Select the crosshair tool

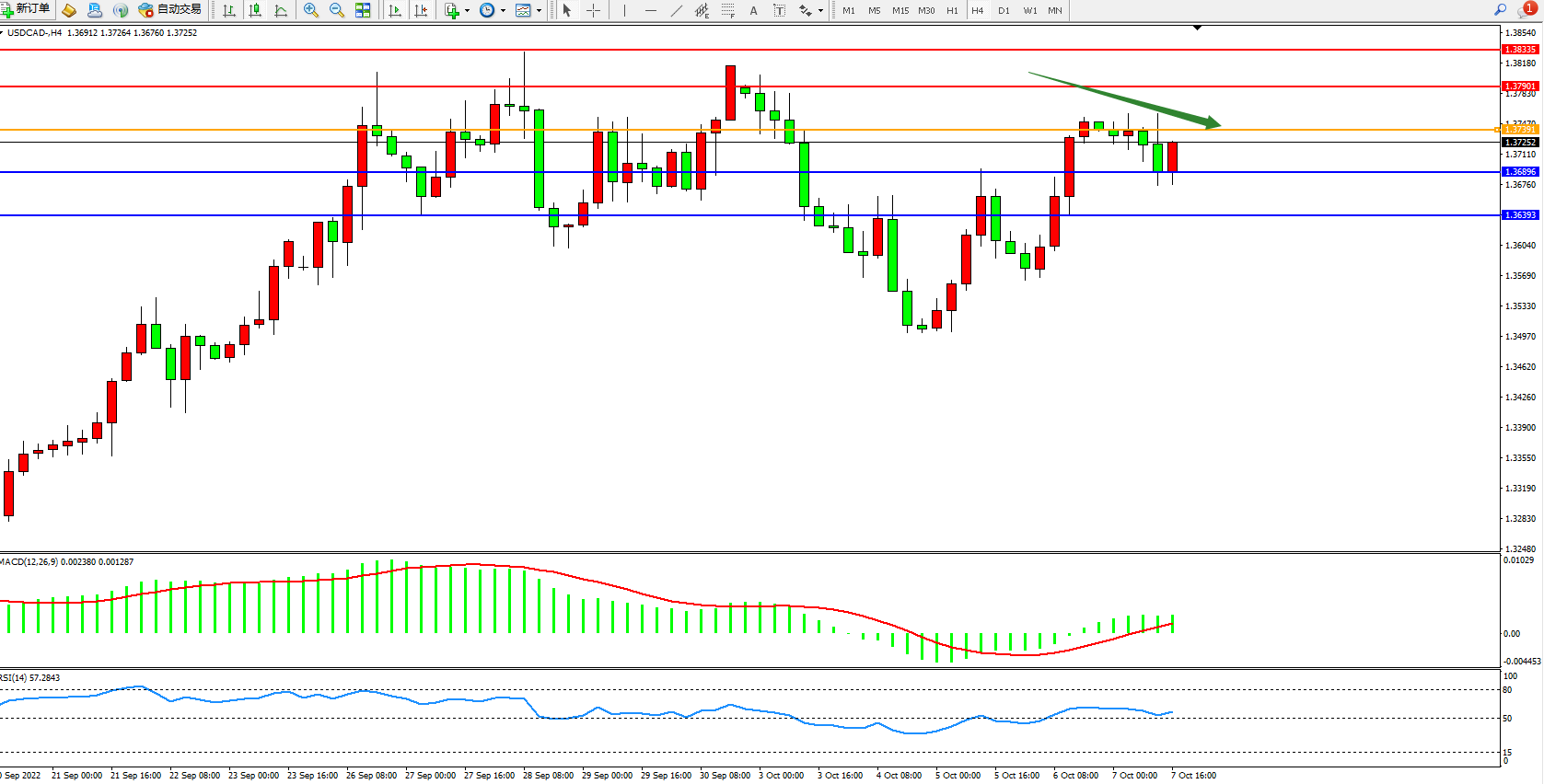point(594,10)
